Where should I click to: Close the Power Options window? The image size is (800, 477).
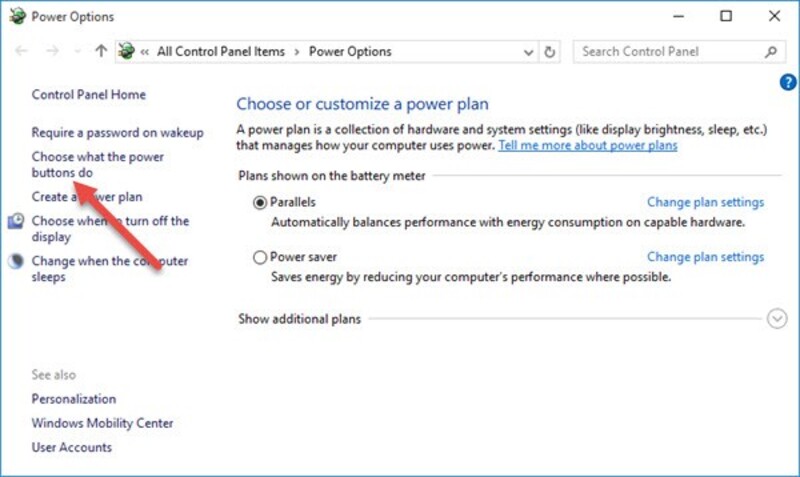click(774, 16)
